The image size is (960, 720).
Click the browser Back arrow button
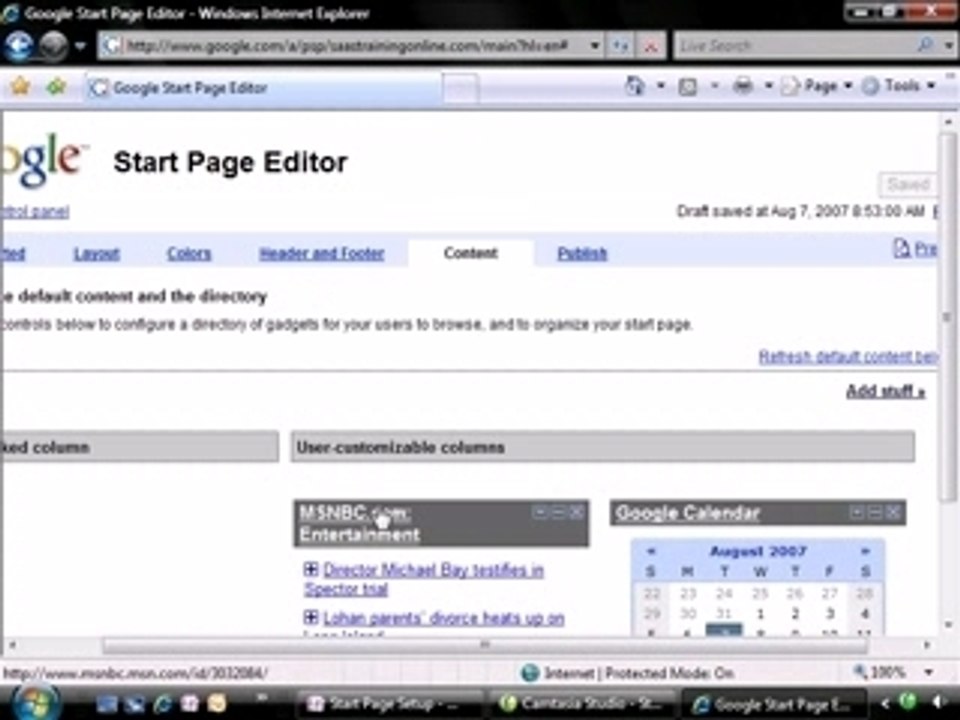pos(18,46)
